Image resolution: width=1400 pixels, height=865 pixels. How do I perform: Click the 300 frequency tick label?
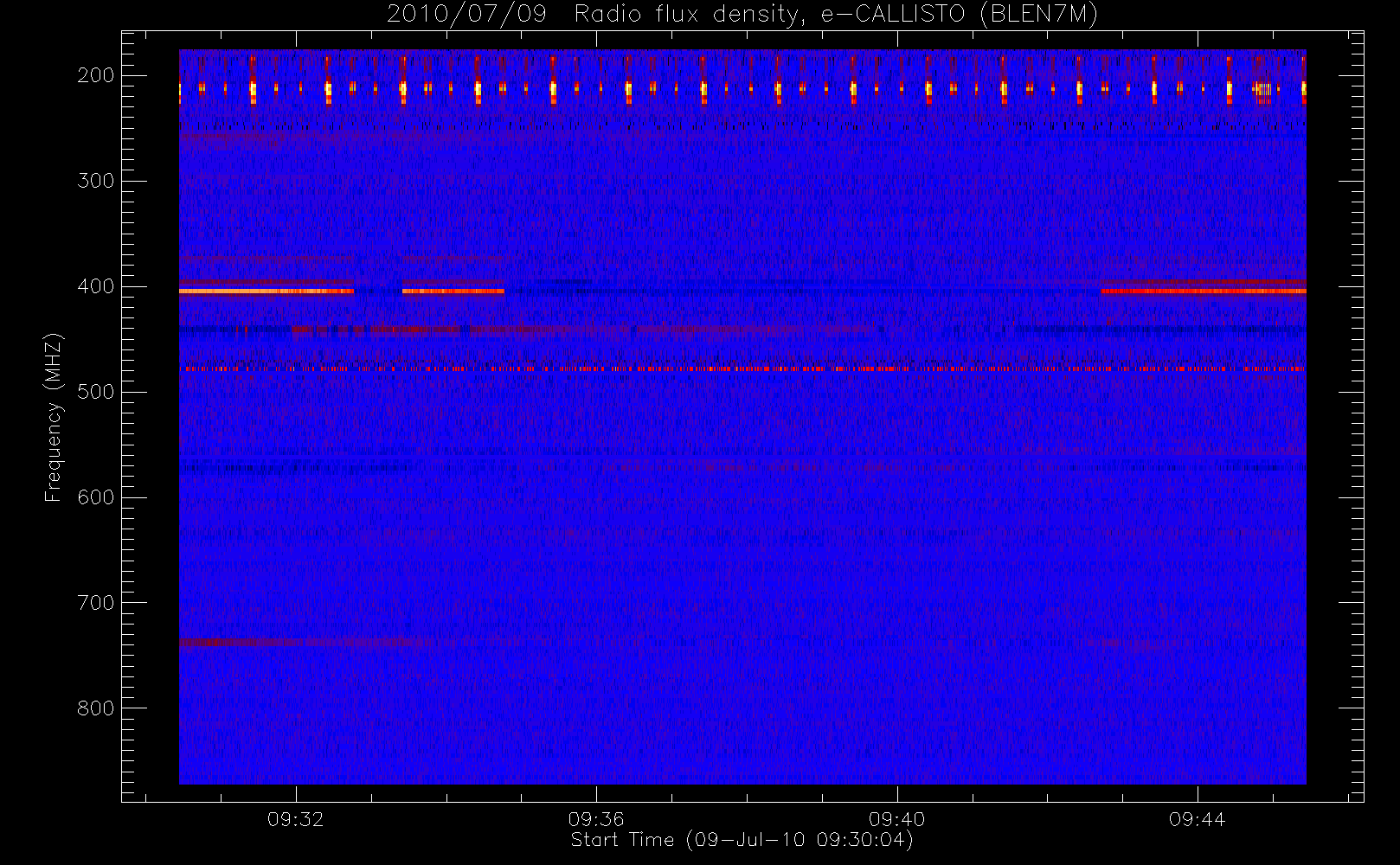tap(96, 181)
